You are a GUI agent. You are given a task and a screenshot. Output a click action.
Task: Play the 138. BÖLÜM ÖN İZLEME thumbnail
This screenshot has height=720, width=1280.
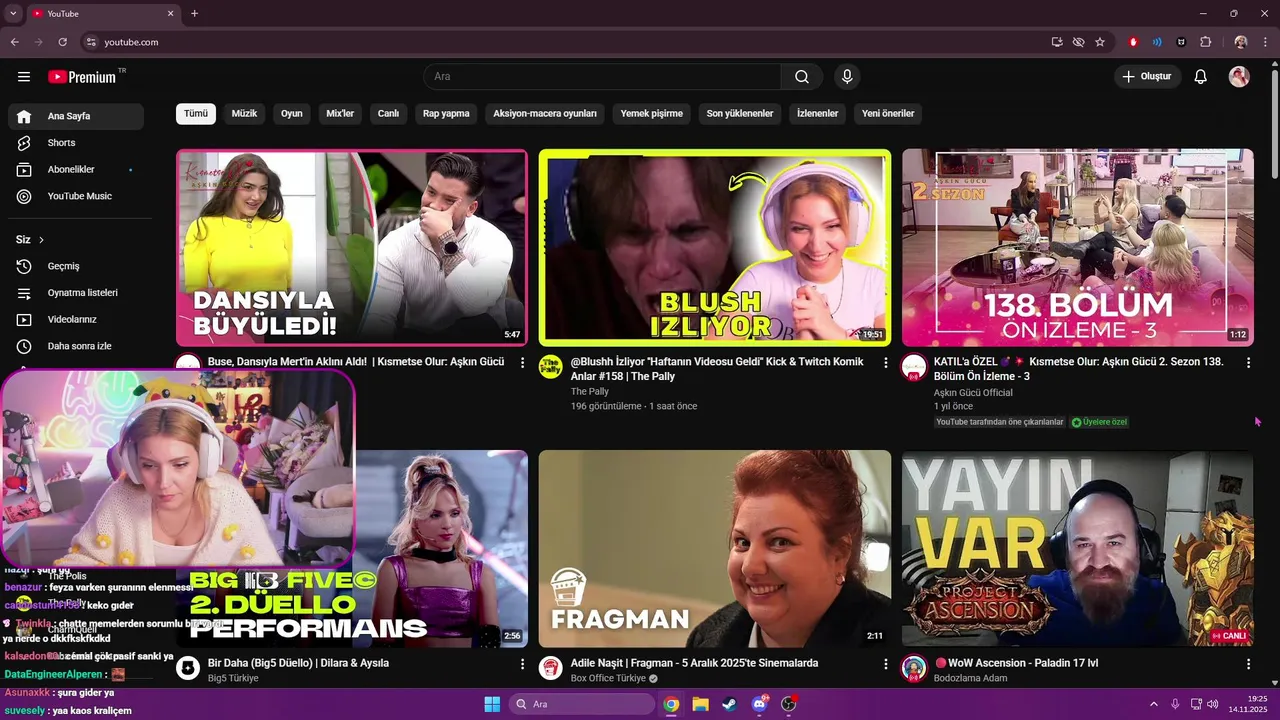1078,247
